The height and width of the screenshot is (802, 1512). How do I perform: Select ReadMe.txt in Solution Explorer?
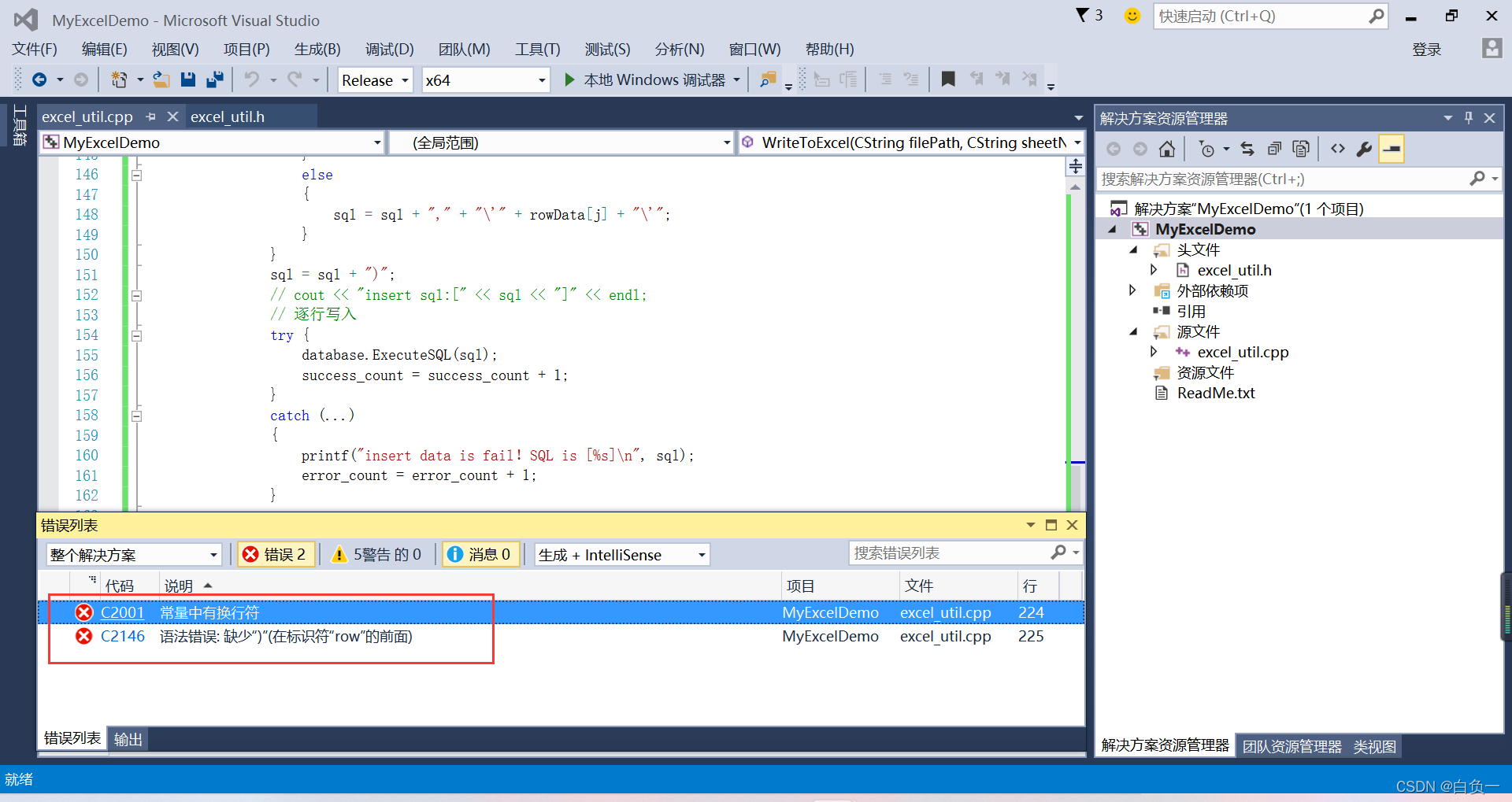(1216, 393)
